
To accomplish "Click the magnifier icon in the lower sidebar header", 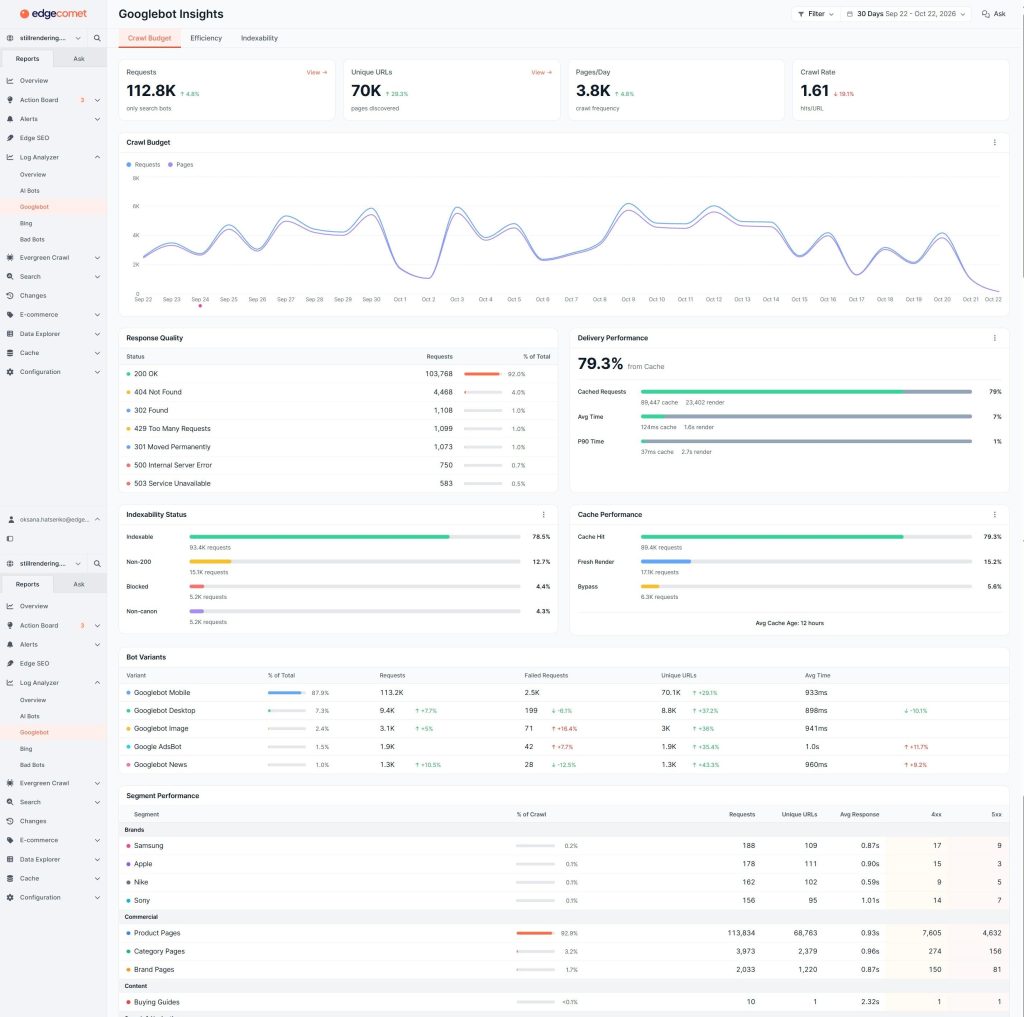I will pos(97,564).
